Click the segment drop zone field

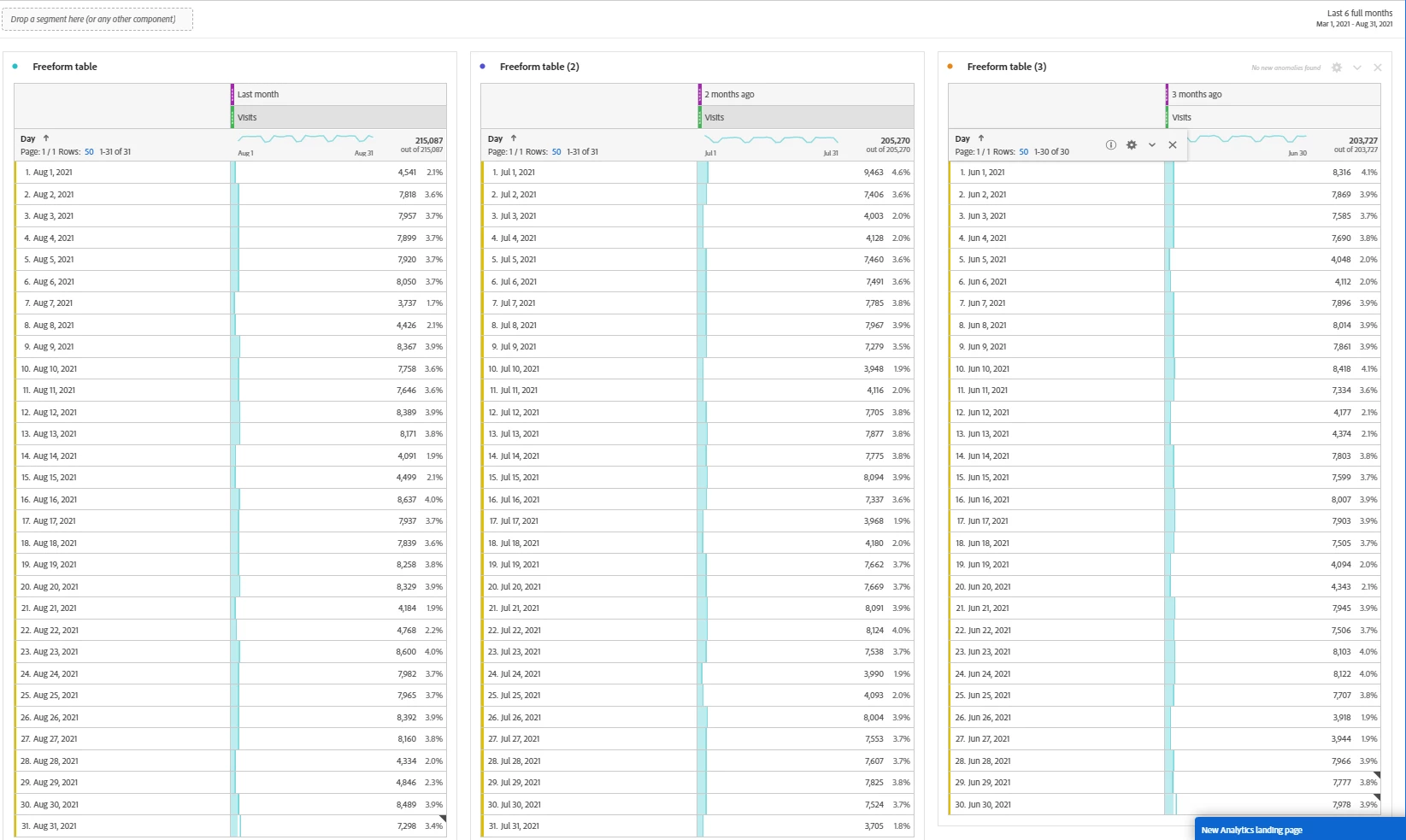(x=97, y=20)
